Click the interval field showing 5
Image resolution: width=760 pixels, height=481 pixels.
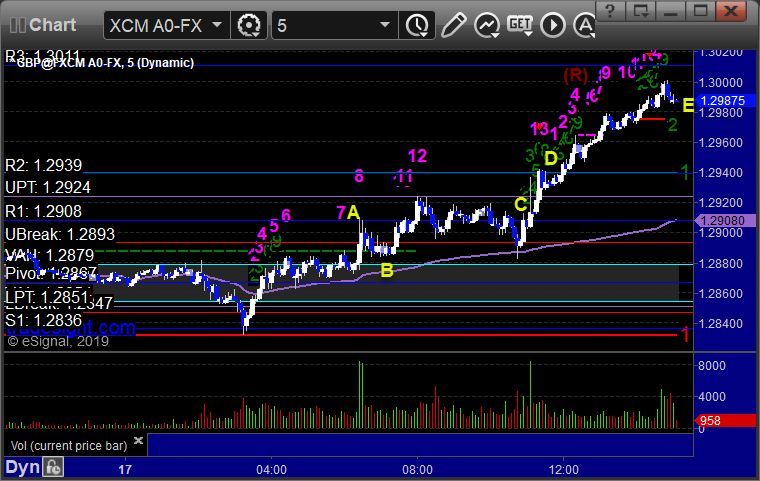[334, 25]
